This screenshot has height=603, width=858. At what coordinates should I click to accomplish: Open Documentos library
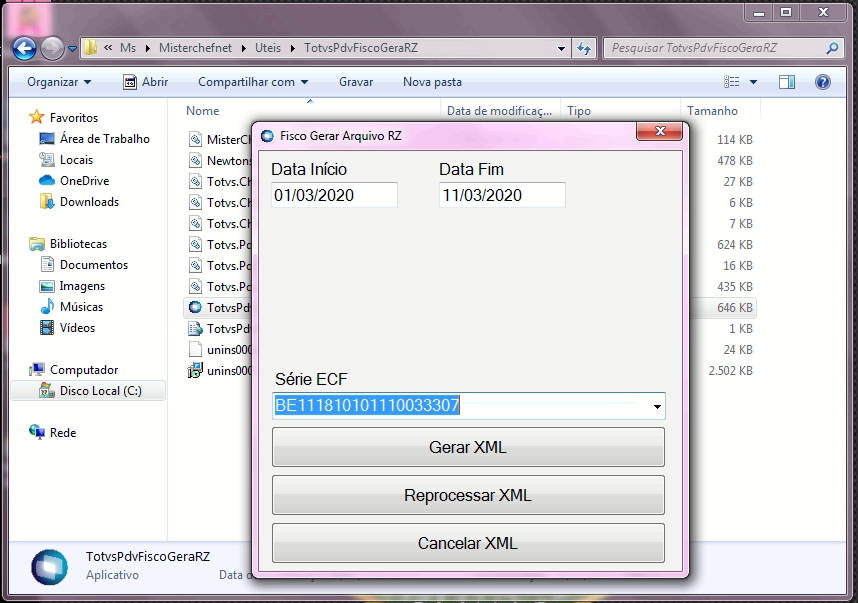(x=94, y=265)
